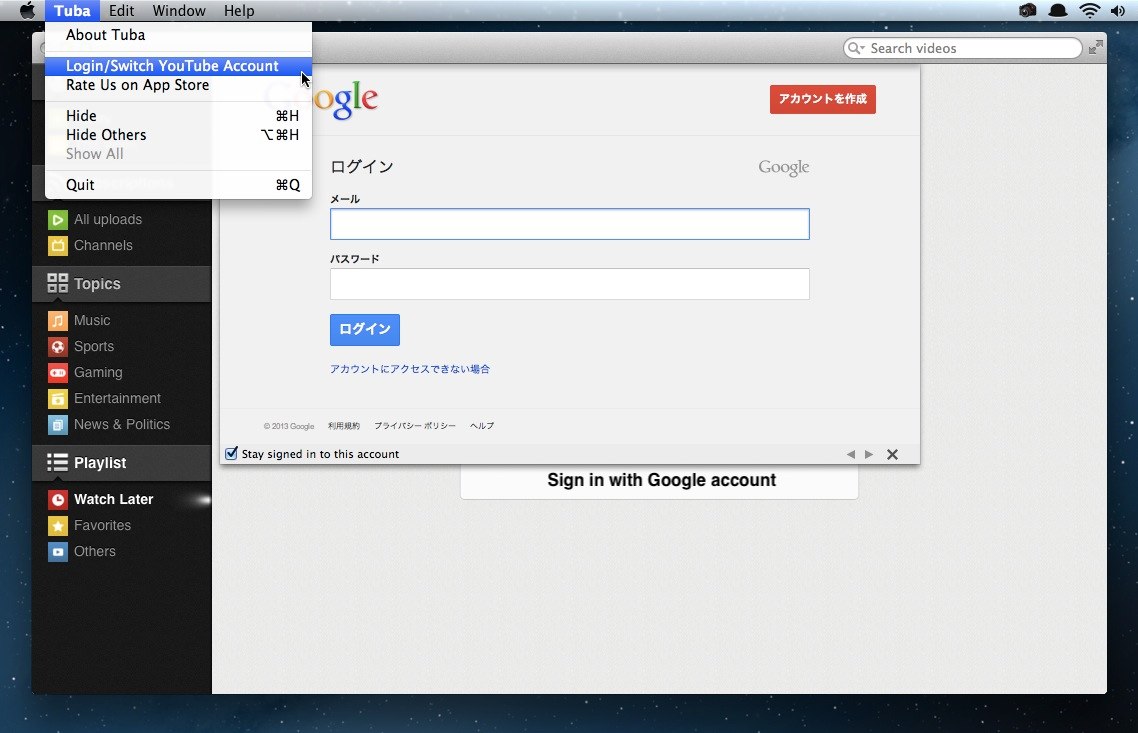
Task: Open the Help menu
Action: 239,10
